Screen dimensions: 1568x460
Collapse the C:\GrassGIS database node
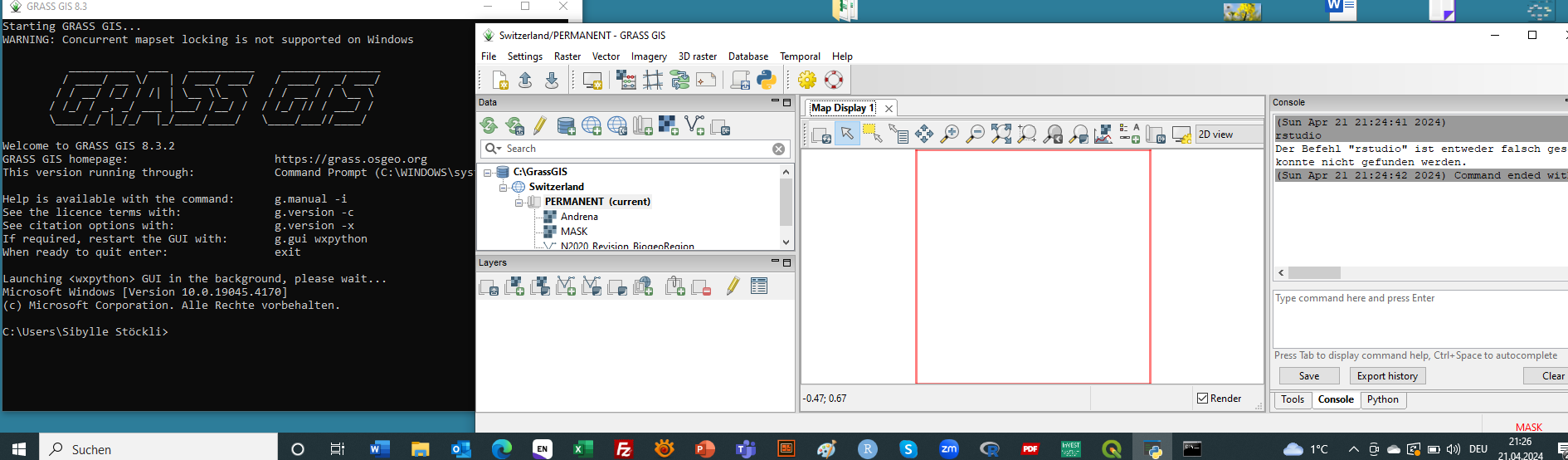point(488,173)
